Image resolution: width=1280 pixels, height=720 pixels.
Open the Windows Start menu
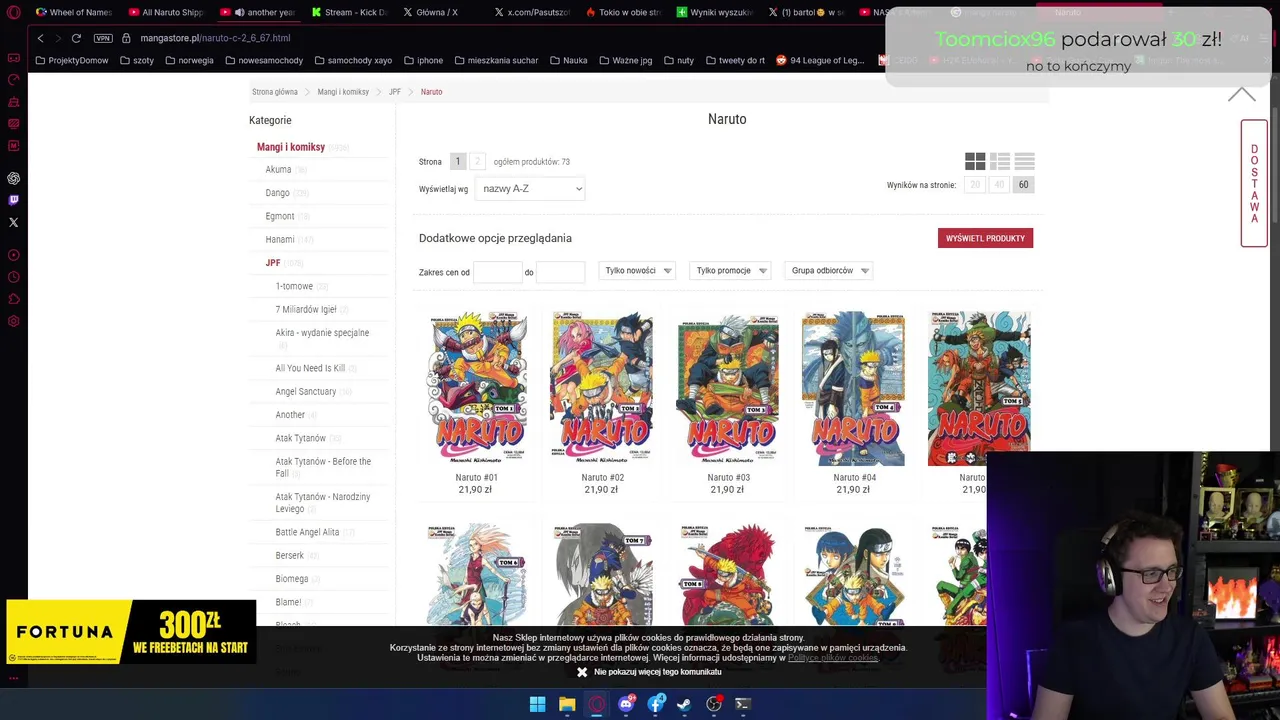point(537,704)
